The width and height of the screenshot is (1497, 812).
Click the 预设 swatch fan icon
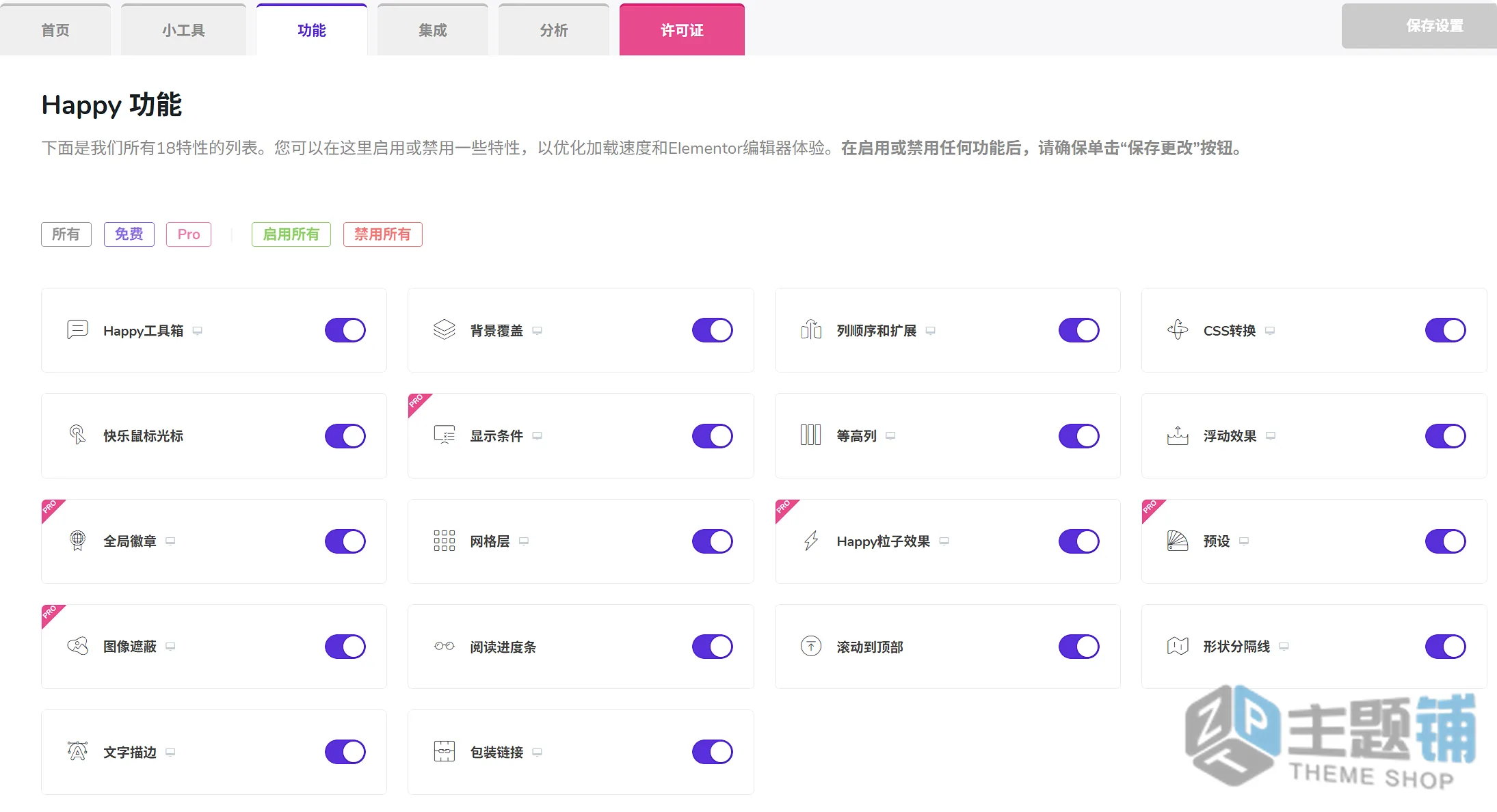pyautogui.click(x=1178, y=541)
